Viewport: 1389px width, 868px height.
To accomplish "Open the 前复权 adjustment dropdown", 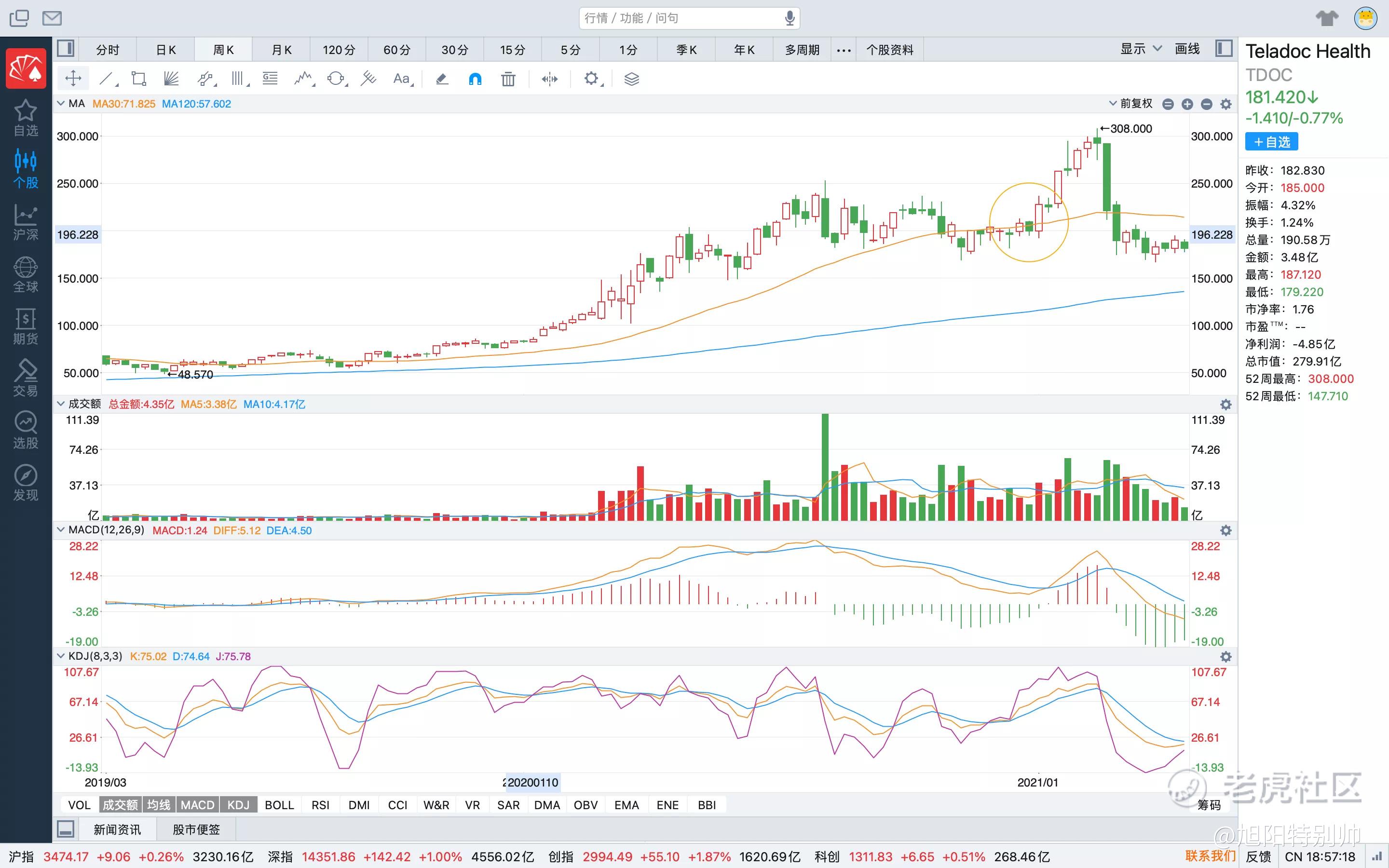I will [1130, 103].
